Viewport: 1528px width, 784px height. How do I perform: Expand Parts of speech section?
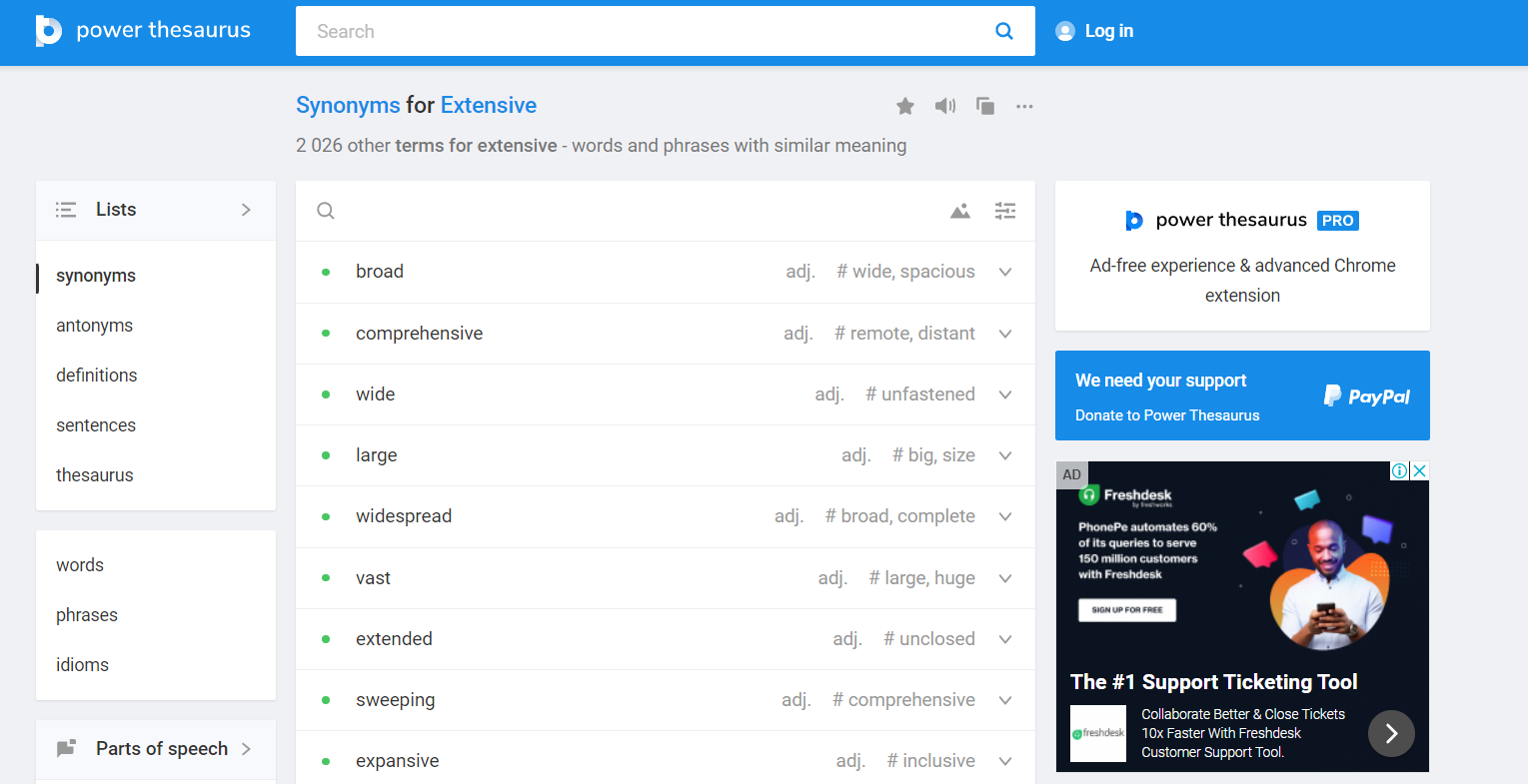point(246,749)
